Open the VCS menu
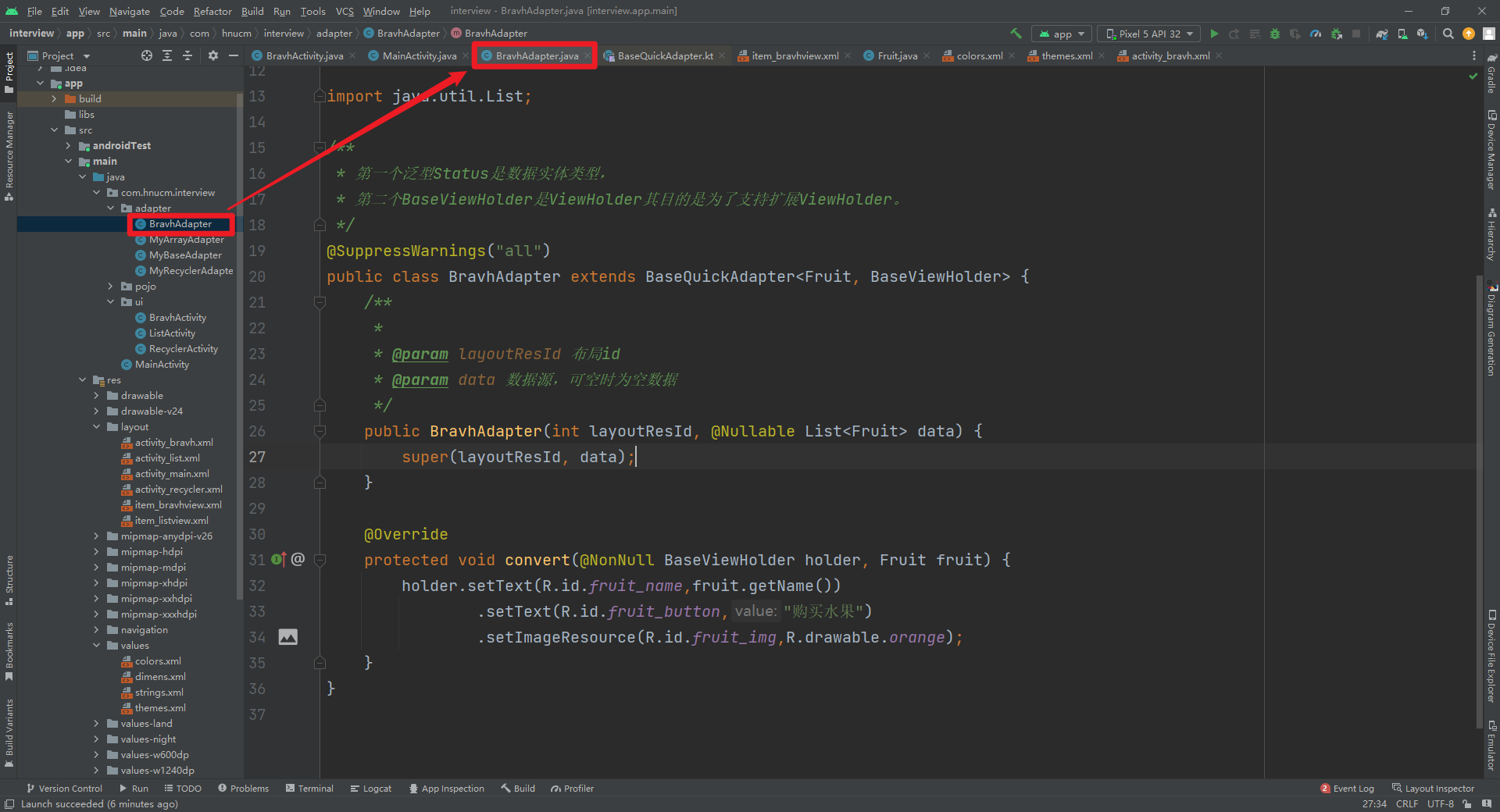This screenshot has height=812, width=1500. [345, 11]
